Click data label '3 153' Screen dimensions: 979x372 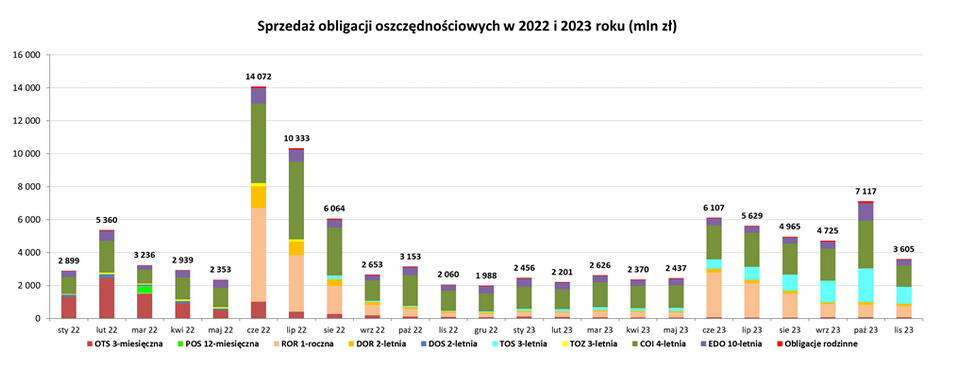pos(410,256)
